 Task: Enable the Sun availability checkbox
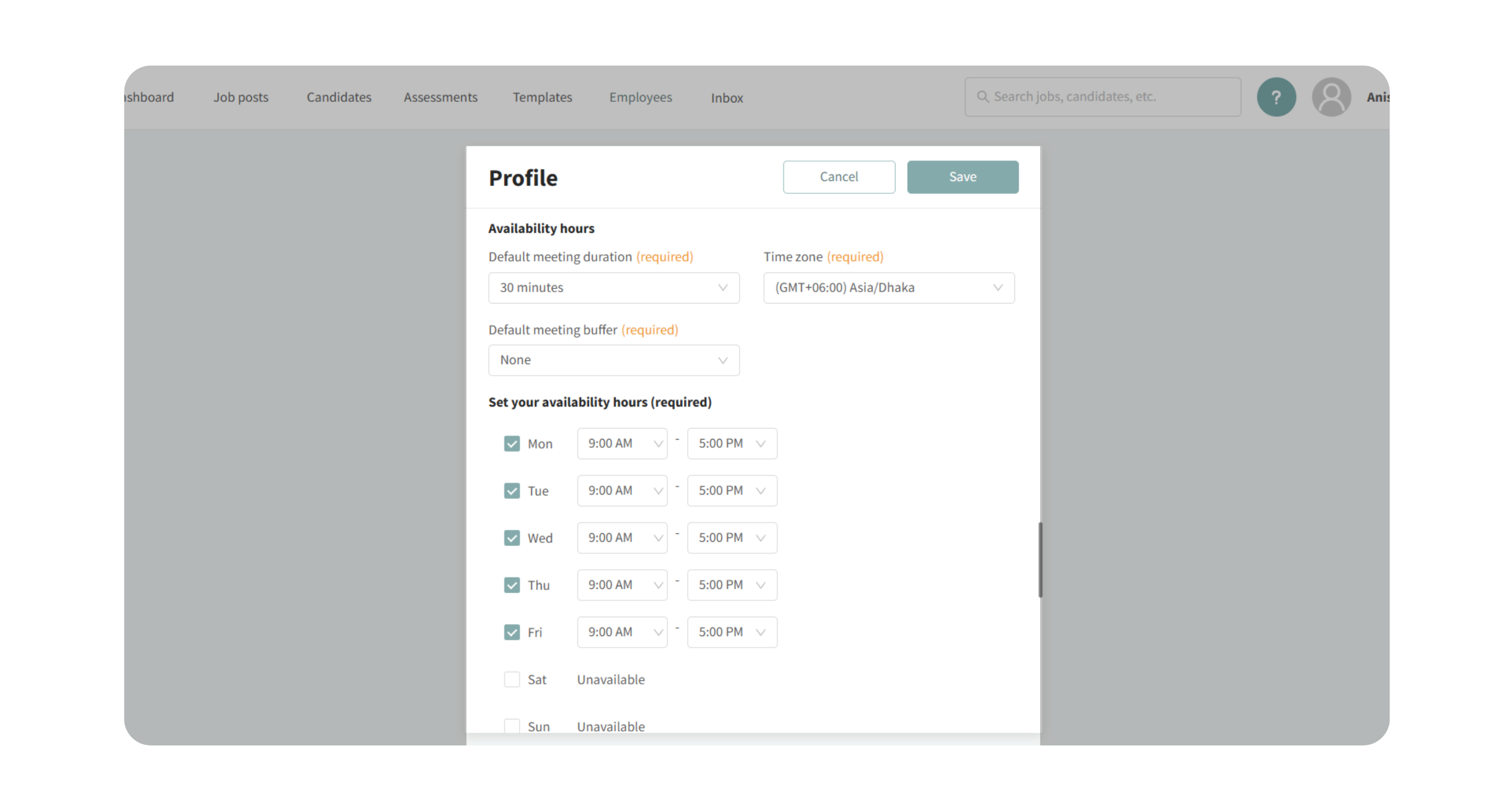pyautogui.click(x=512, y=726)
